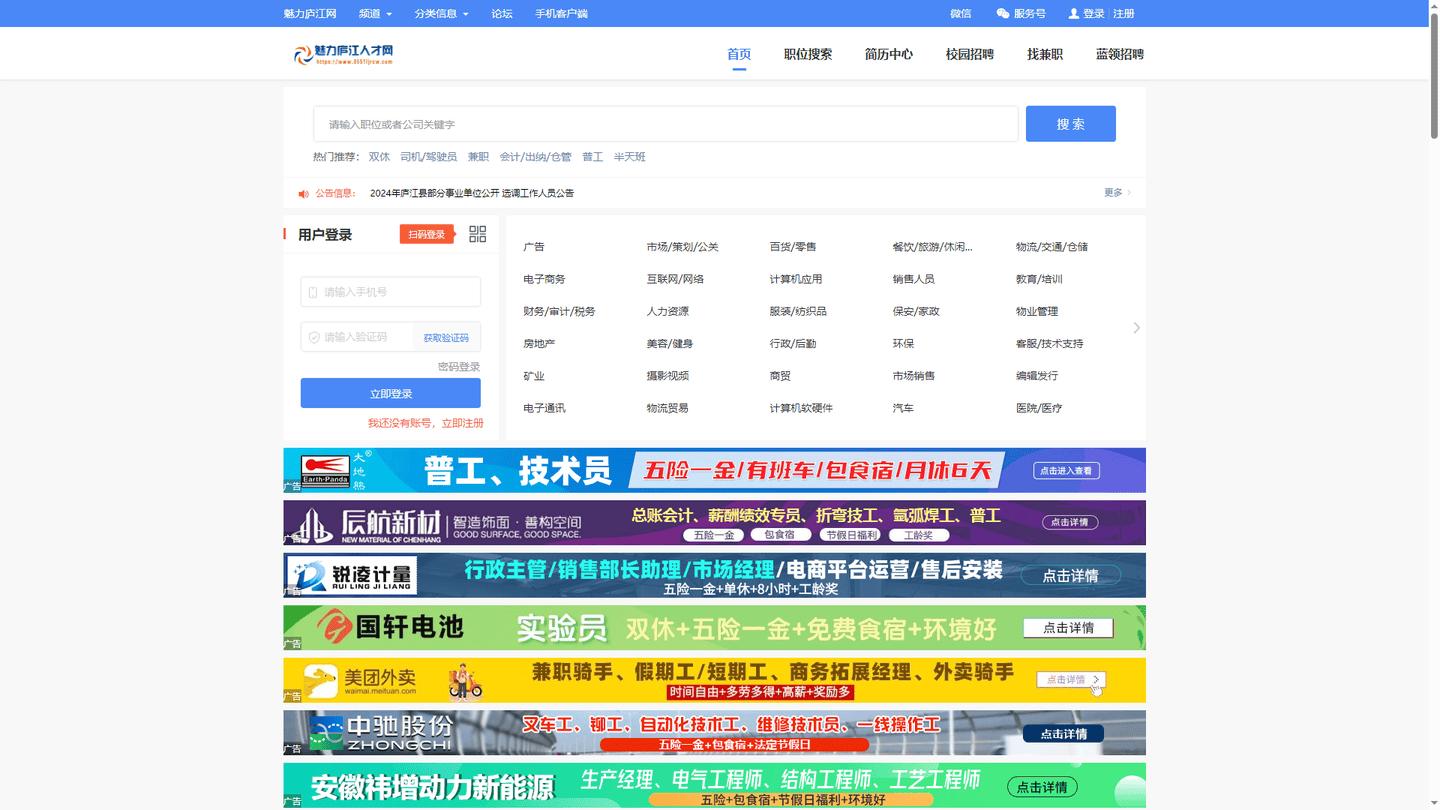Click the 获取验证码 button
The height and width of the screenshot is (810, 1440).
click(x=446, y=338)
